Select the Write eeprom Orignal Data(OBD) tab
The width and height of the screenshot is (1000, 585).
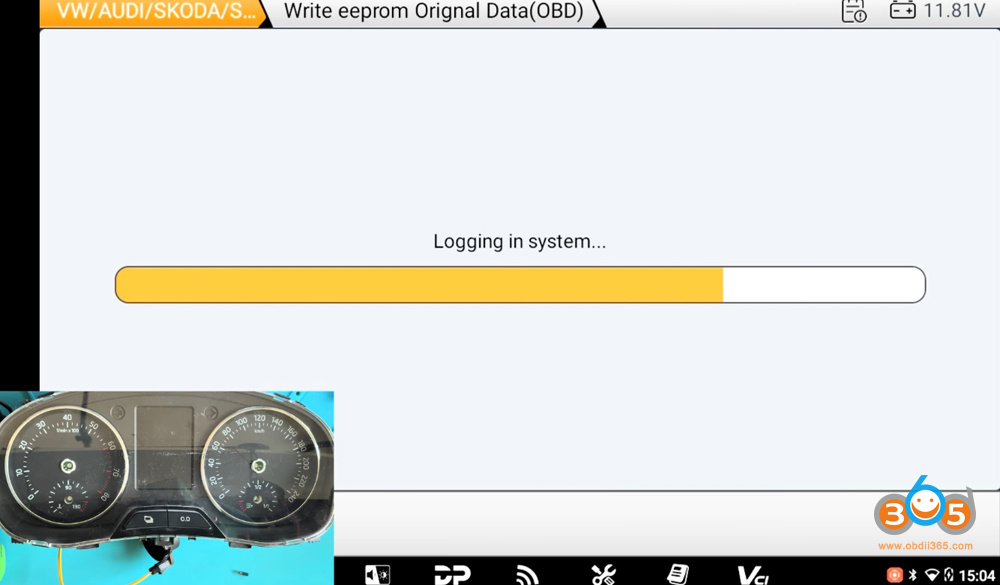coord(434,11)
